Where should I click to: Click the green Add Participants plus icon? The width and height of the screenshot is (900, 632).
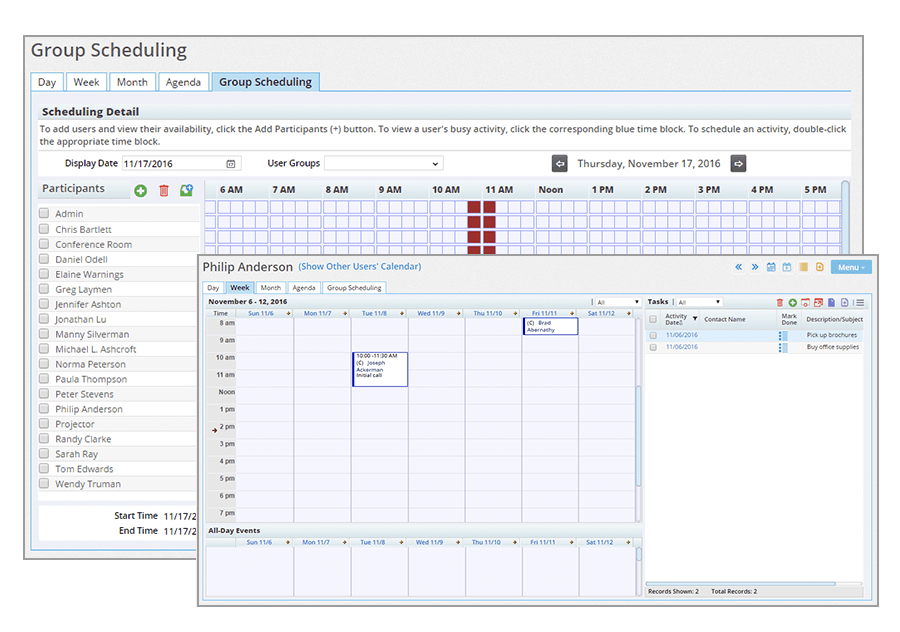[140, 190]
